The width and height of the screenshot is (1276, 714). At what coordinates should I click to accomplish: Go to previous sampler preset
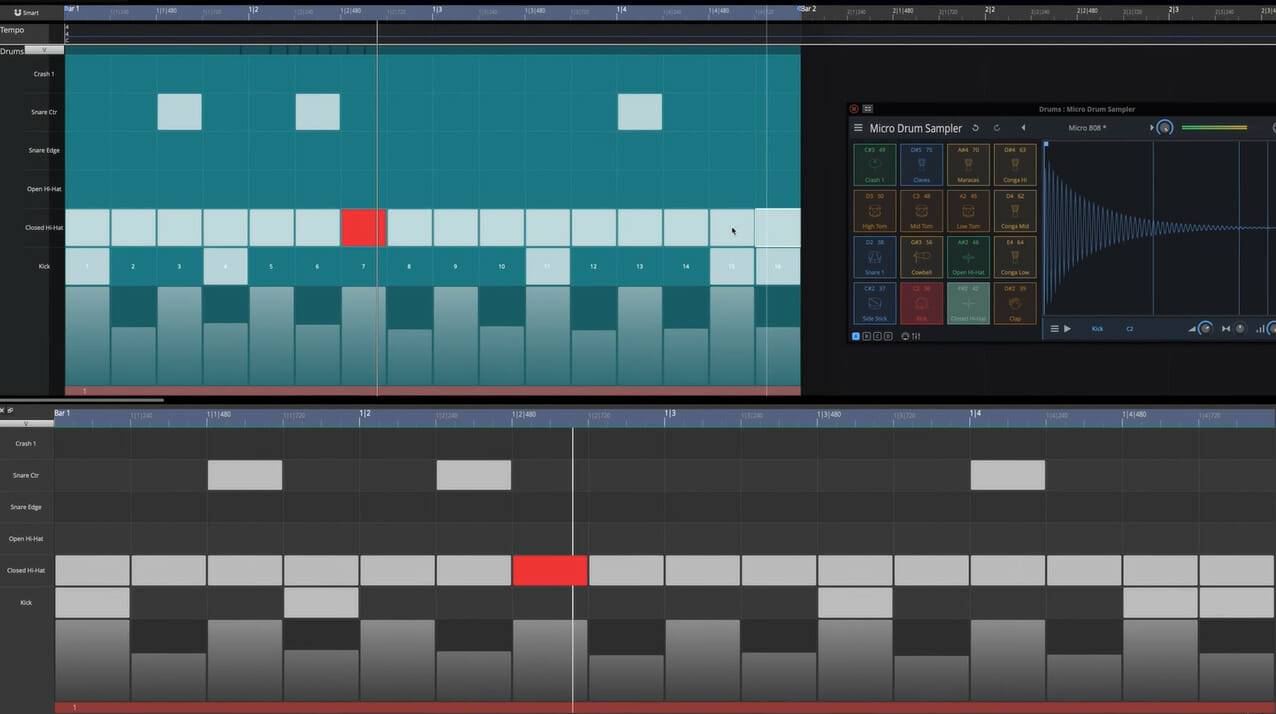pos(1023,128)
